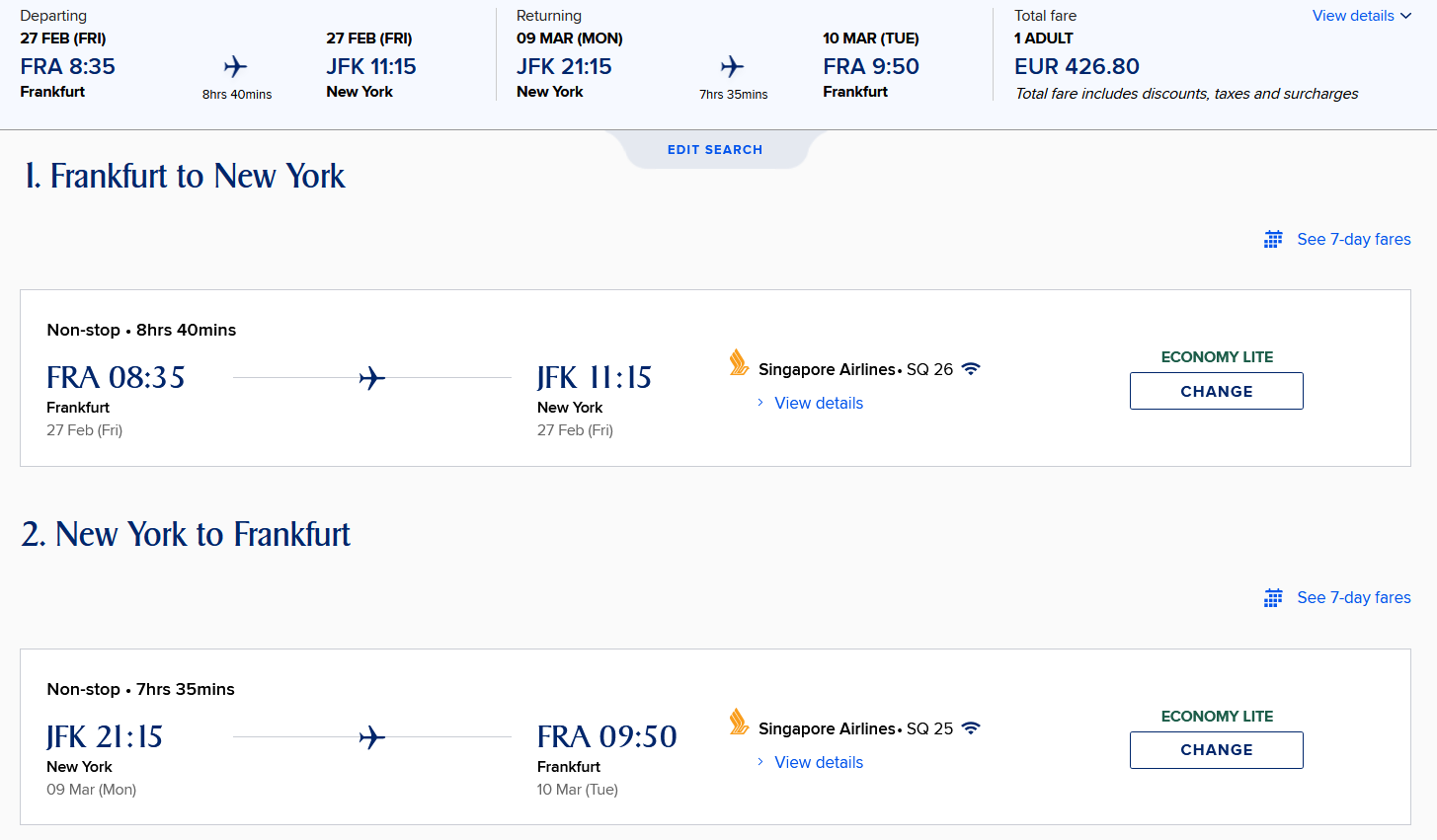Expand View details for flight SQ 25
The width and height of the screenshot is (1437, 840).
point(818,762)
